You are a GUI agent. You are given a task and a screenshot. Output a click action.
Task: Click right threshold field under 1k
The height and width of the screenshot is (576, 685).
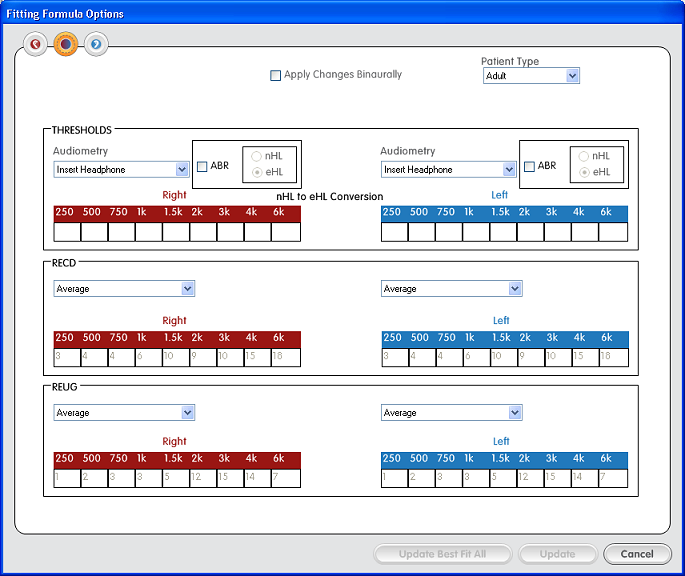(x=149, y=232)
